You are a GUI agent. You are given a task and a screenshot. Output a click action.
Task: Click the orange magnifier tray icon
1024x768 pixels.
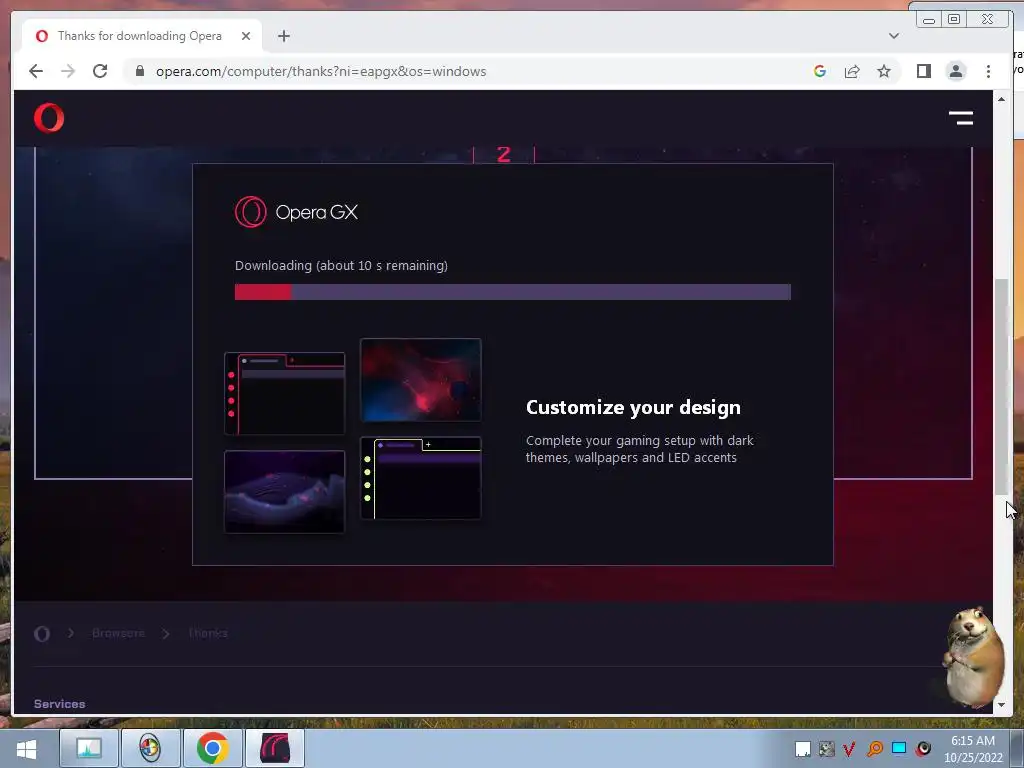(874, 748)
